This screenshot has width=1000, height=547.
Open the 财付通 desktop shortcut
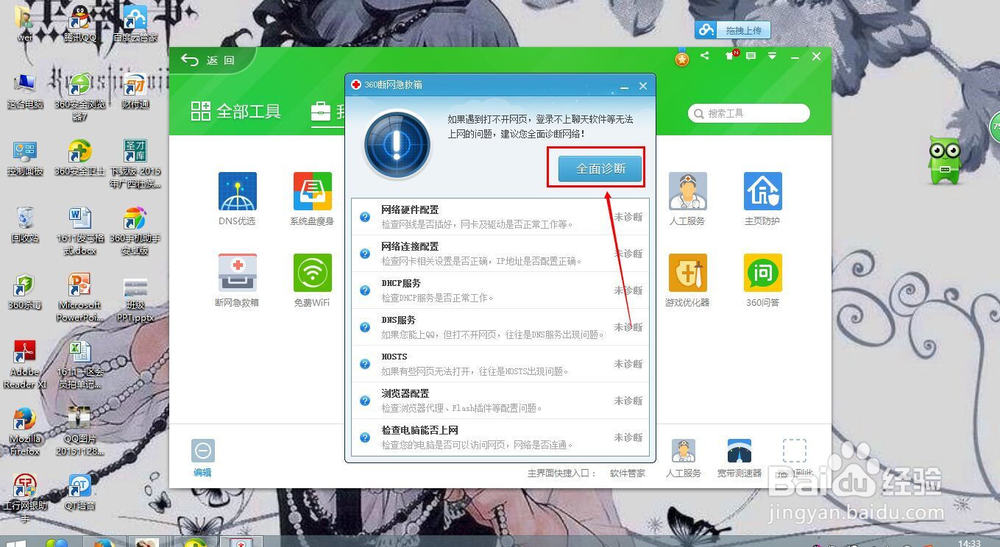pyautogui.click(x=135, y=91)
